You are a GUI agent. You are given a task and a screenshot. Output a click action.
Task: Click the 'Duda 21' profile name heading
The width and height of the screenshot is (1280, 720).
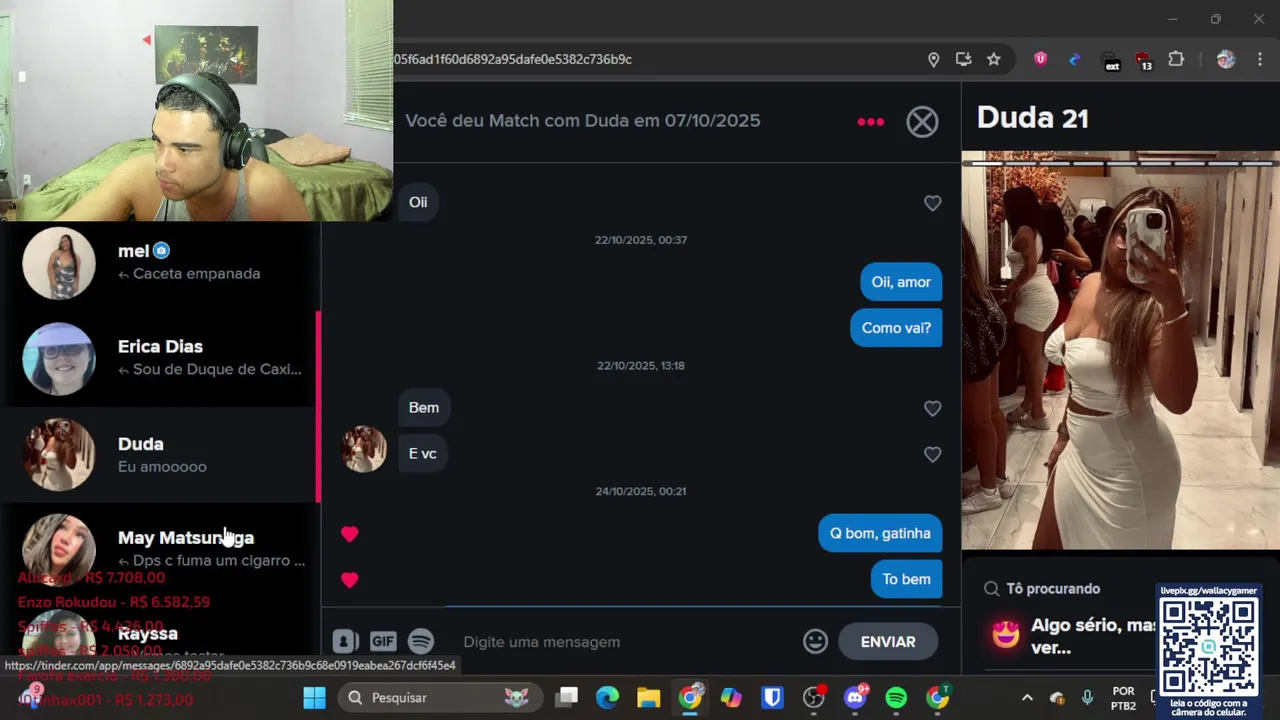(1032, 118)
